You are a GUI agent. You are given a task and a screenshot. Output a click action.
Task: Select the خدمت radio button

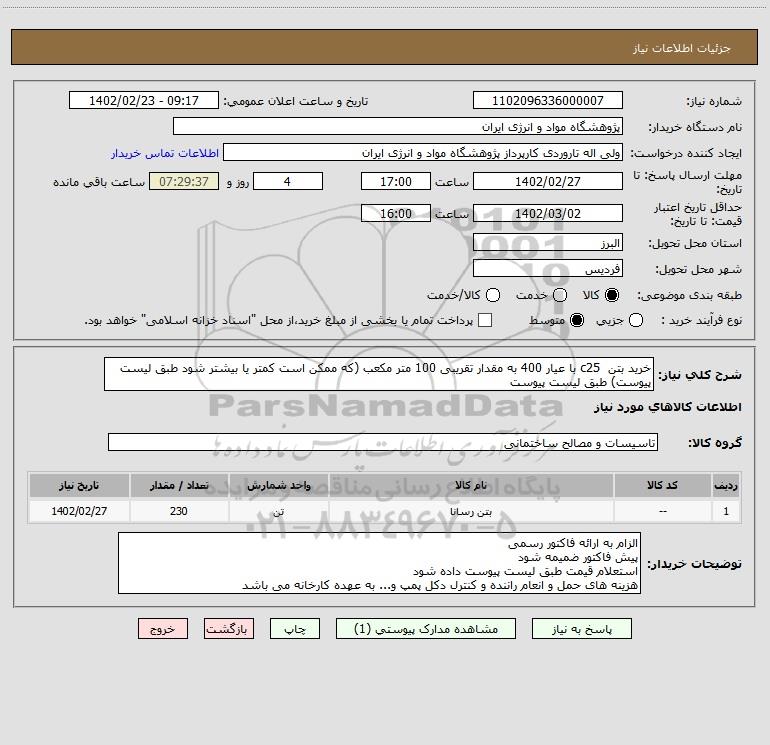(x=560, y=295)
